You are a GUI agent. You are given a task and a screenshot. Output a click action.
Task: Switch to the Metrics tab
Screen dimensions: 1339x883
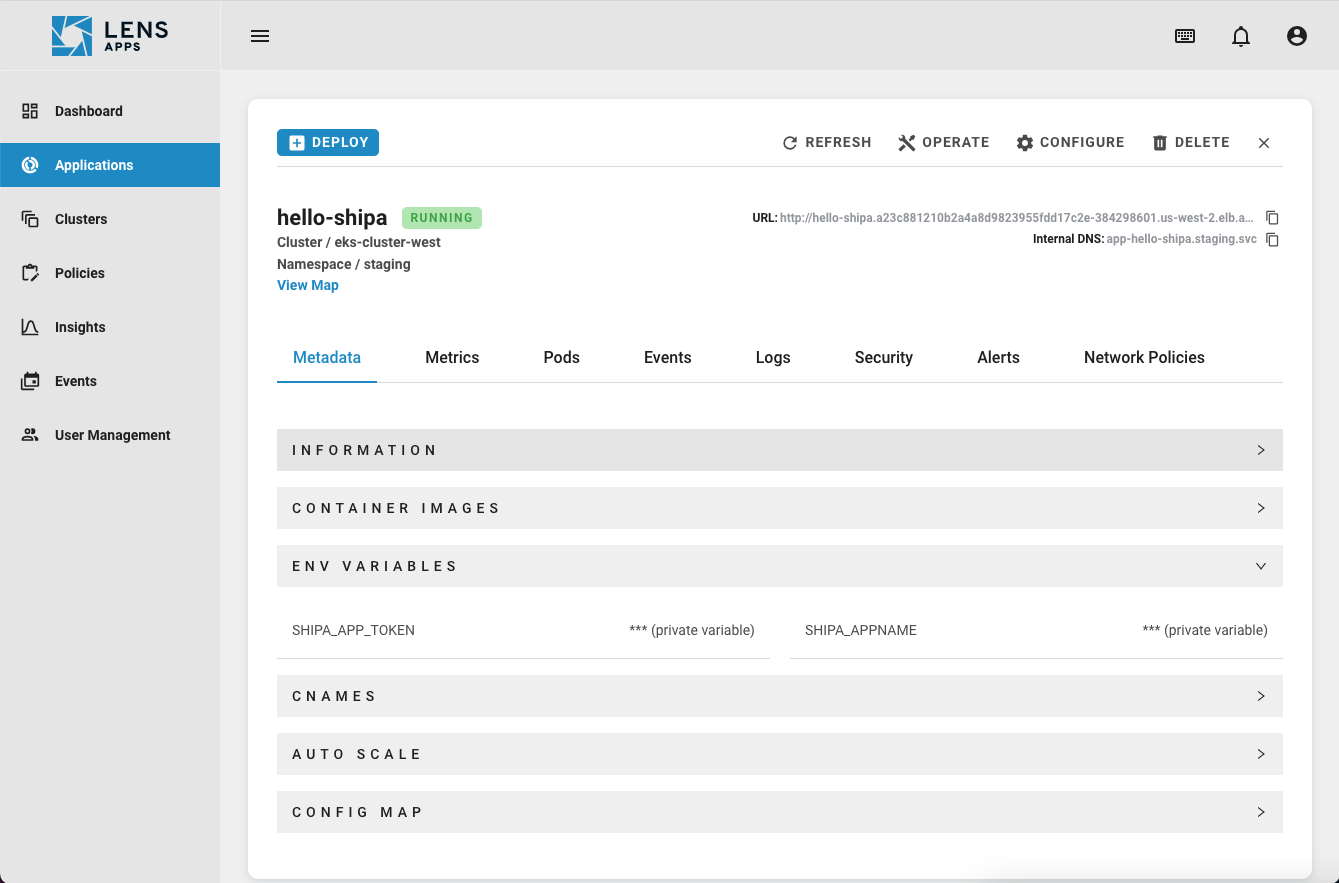452,357
